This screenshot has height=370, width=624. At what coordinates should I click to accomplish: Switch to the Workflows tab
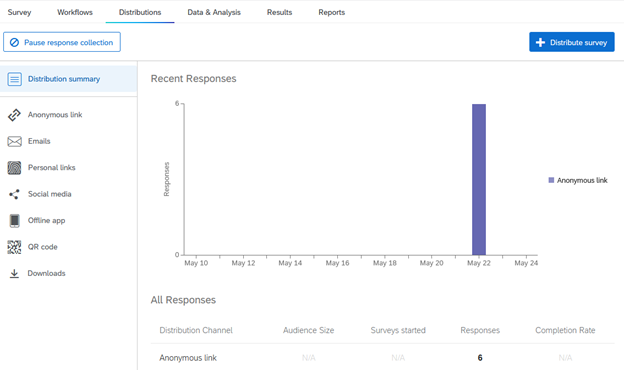pyautogui.click(x=75, y=12)
